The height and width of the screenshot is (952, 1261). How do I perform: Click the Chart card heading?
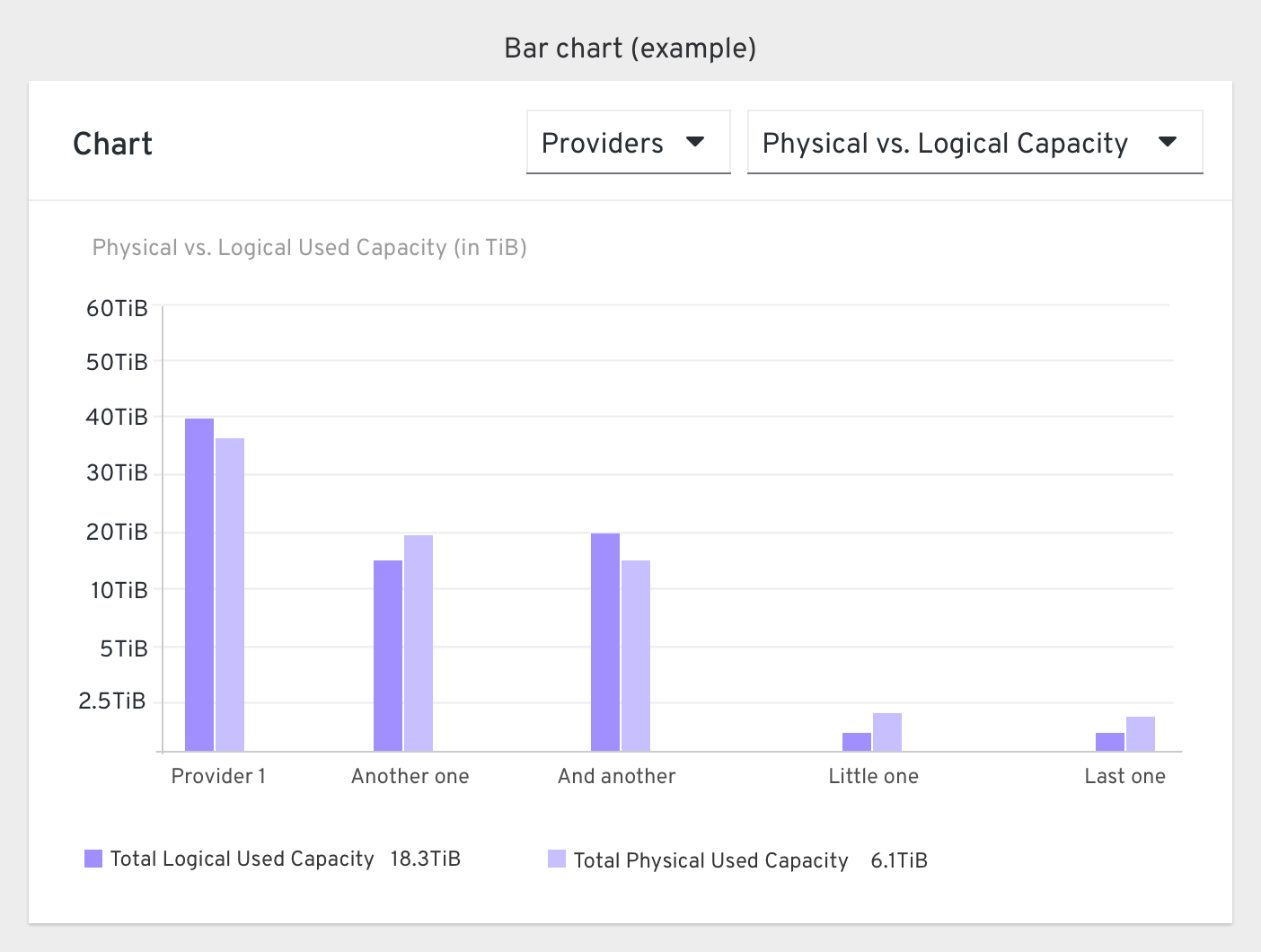(x=113, y=144)
